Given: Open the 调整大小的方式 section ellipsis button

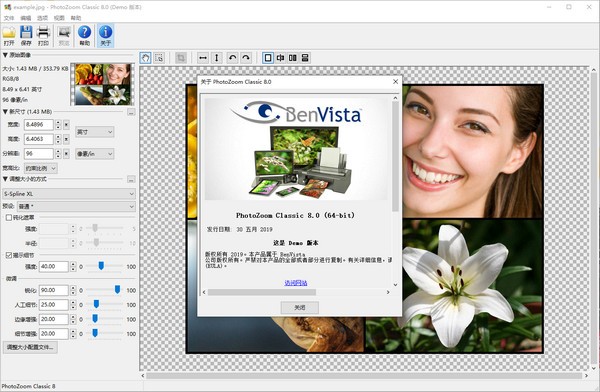Looking at the screenshot, I should 131,179.
